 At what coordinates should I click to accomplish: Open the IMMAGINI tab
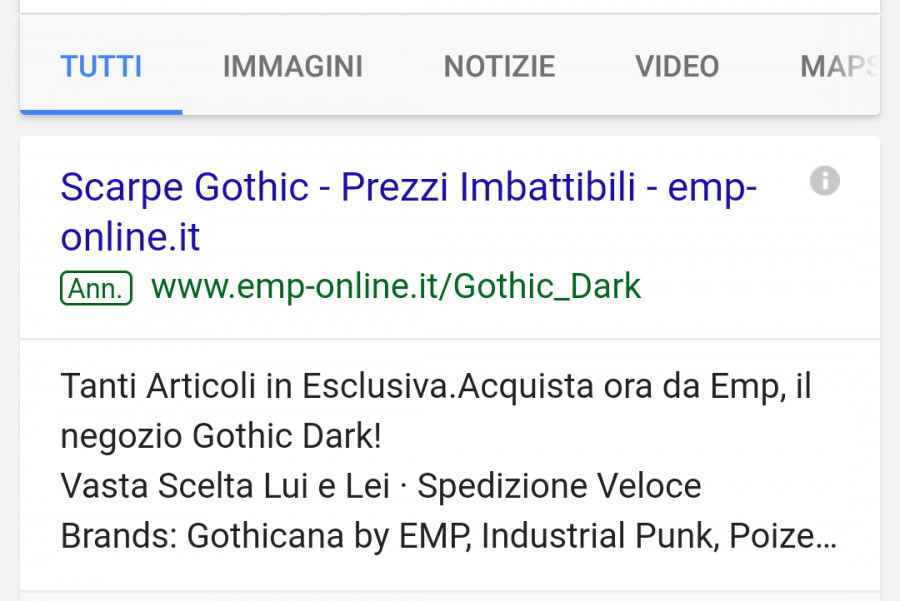point(292,67)
